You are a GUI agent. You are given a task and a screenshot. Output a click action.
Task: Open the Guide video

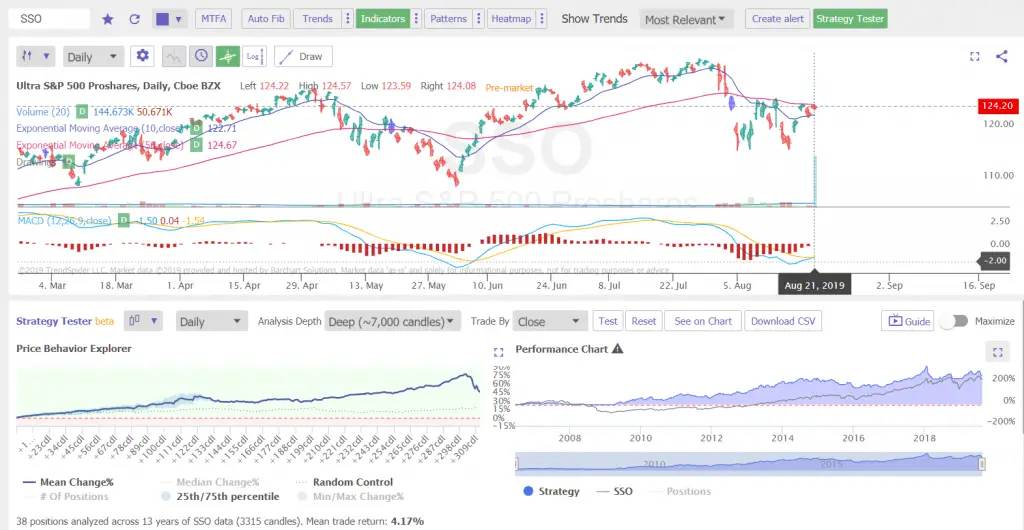pyautogui.click(x=907, y=321)
